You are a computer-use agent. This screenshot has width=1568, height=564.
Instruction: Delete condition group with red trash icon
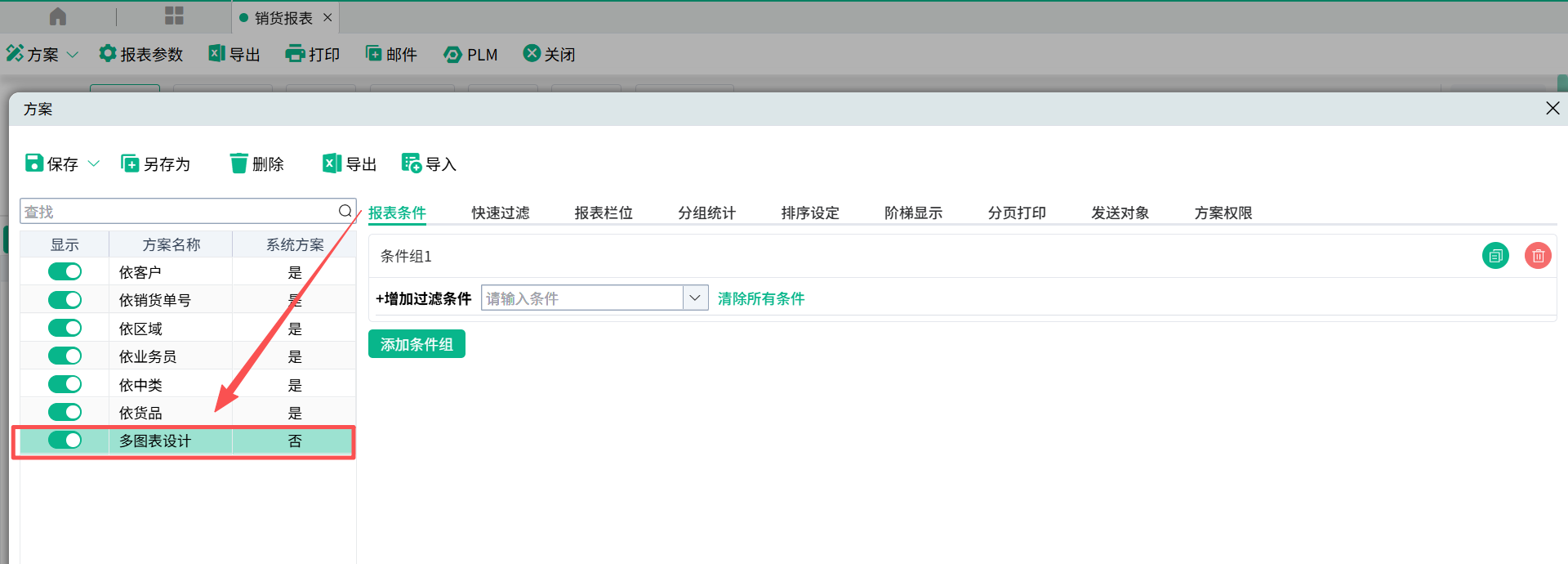point(1538,256)
